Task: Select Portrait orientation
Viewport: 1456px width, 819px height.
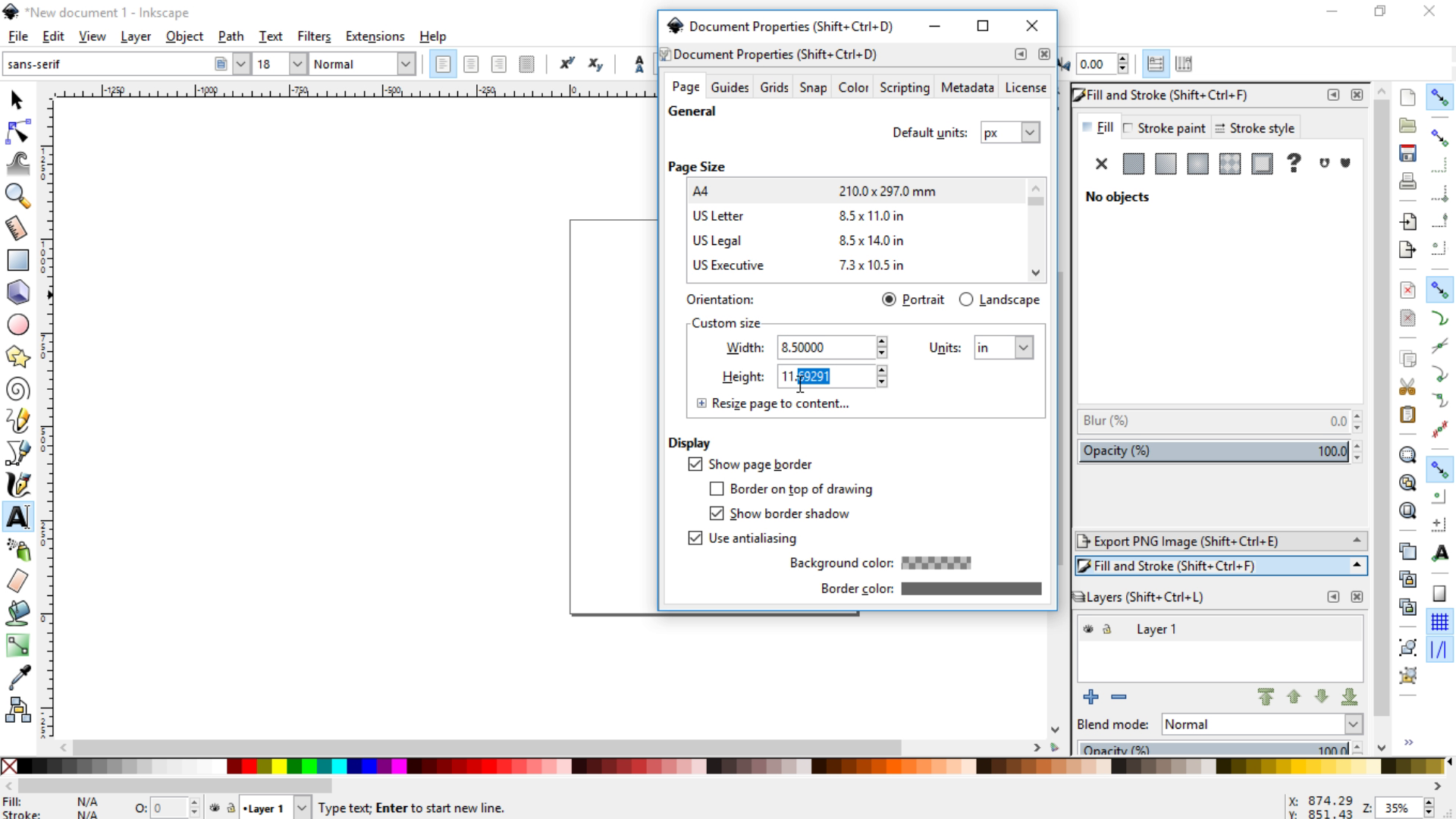Action: click(913, 300)
